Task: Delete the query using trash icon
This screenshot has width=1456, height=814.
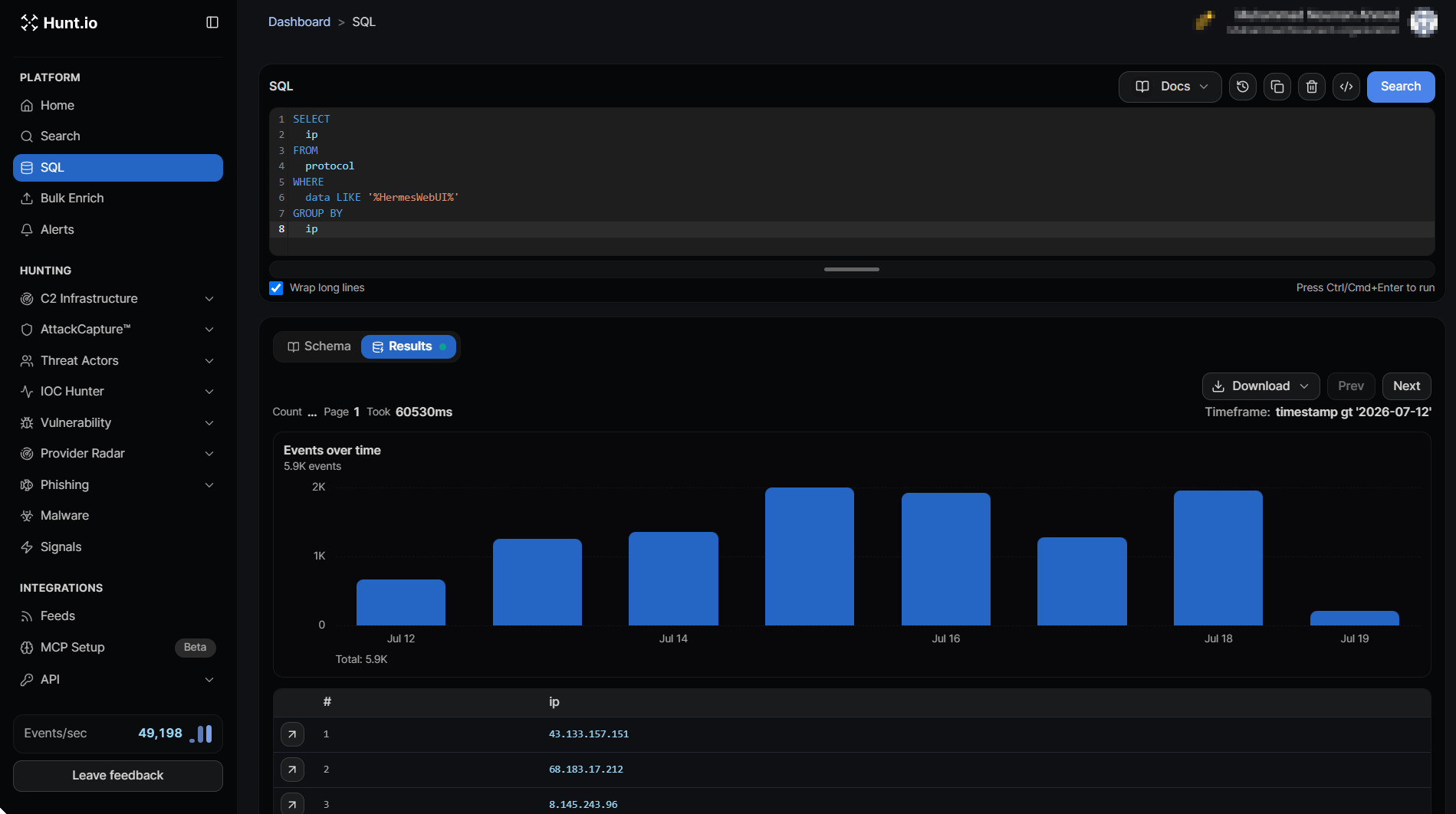Action: (x=1311, y=87)
